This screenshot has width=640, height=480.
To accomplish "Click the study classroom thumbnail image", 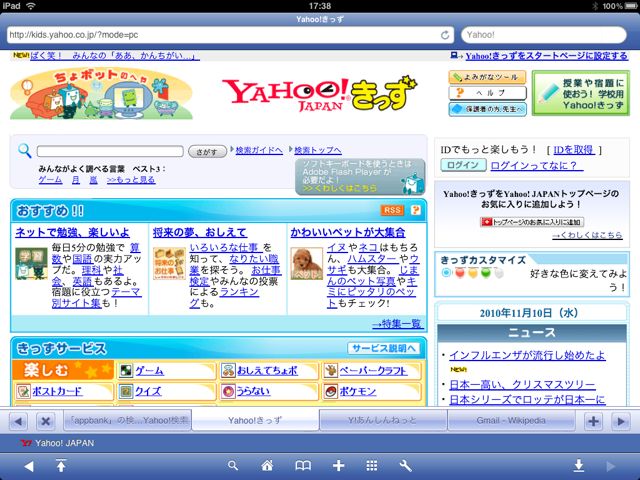I will [31, 264].
